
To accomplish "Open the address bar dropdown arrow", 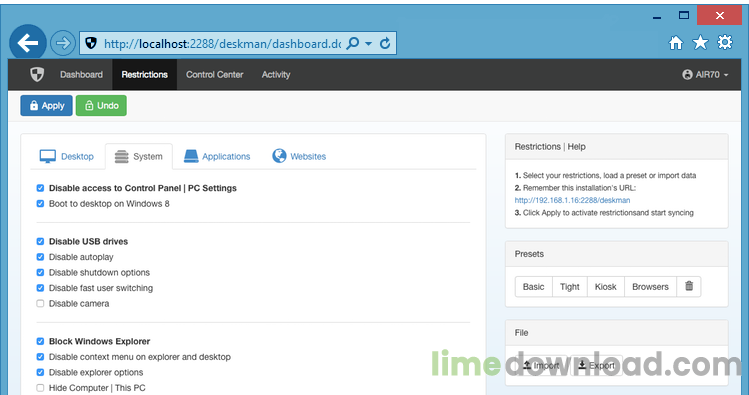I will click(x=368, y=43).
